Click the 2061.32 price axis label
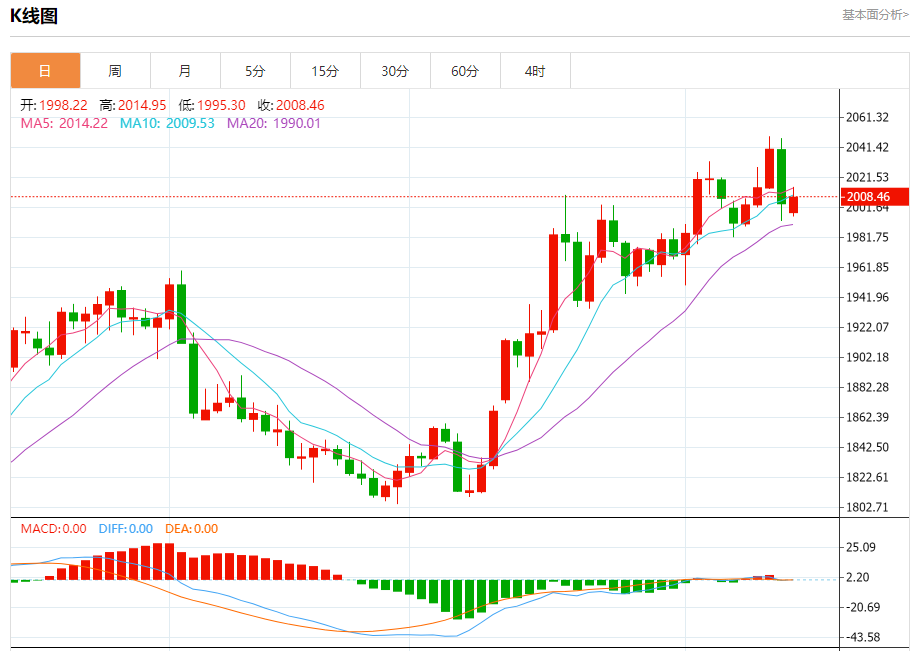The image size is (922, 651). pyautogui.click(x=867, y=117)
